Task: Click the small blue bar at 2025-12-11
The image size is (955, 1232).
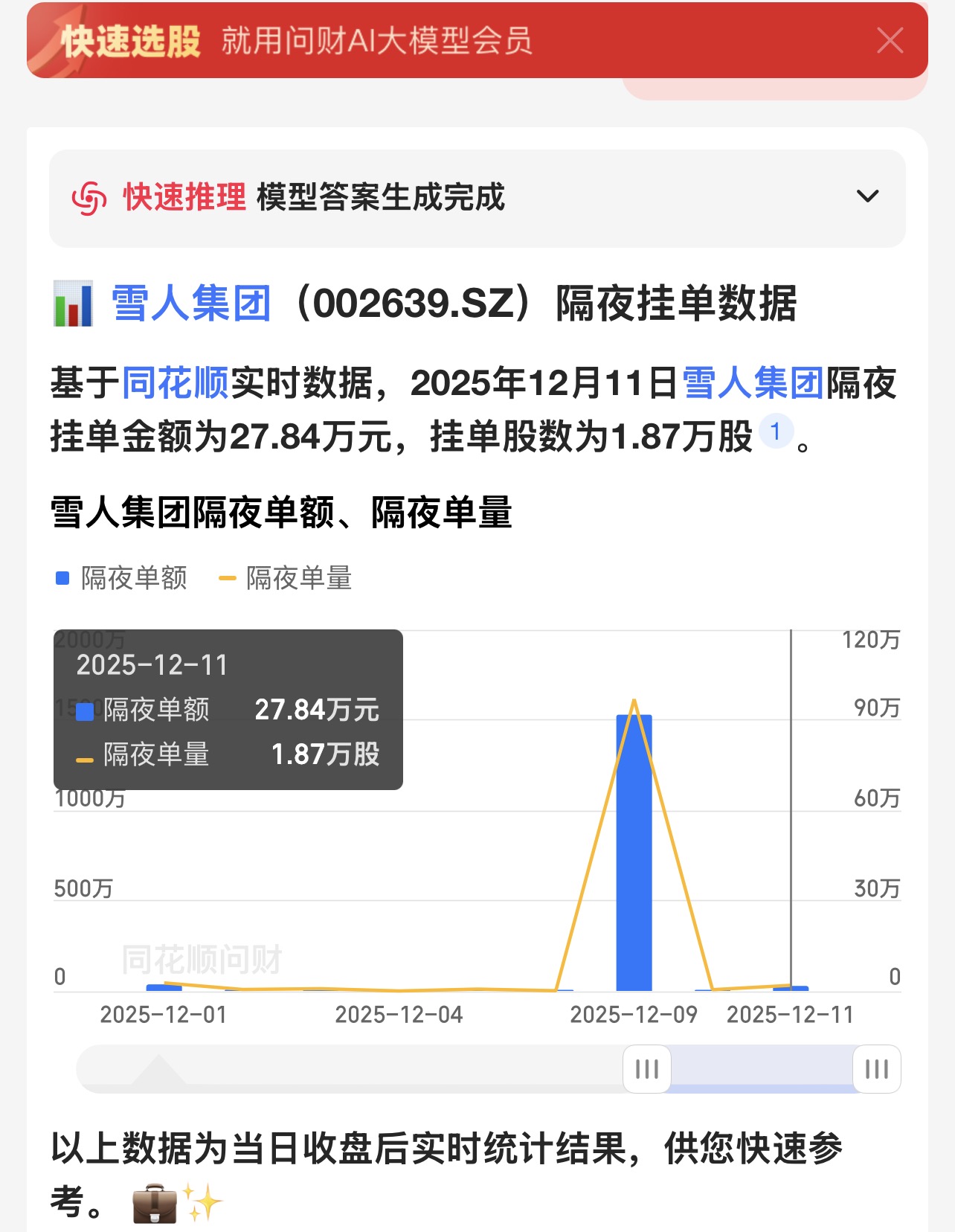Action: [791, 989]
